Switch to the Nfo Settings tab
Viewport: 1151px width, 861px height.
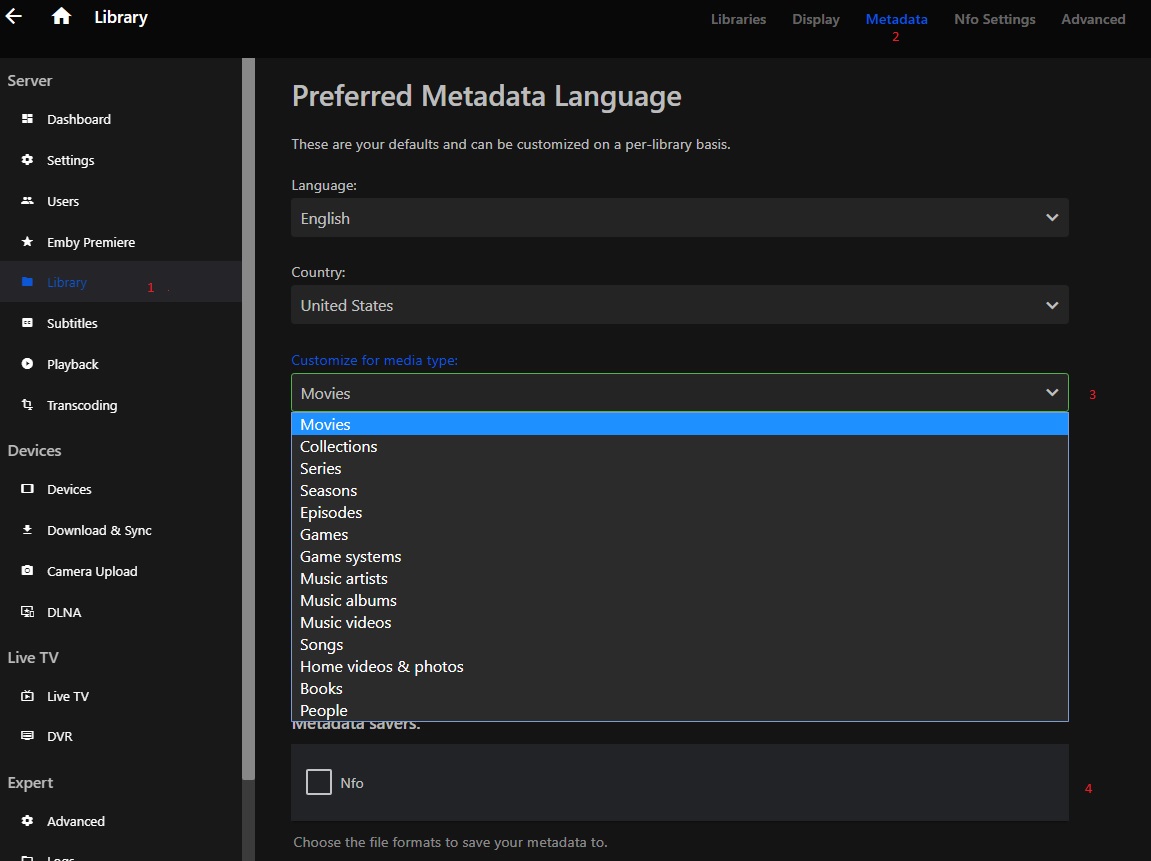coord(994,19)
